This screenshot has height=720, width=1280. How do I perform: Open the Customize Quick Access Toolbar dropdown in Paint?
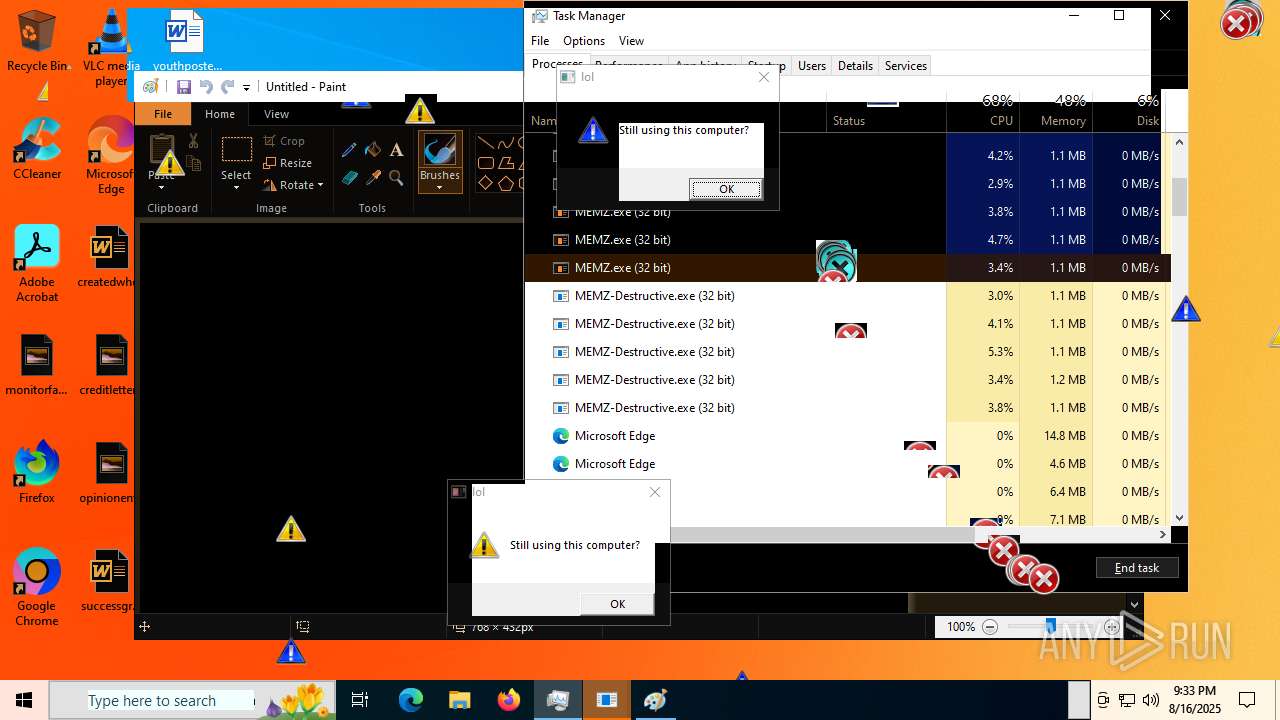pyautogui.click(x=246, y=88)
